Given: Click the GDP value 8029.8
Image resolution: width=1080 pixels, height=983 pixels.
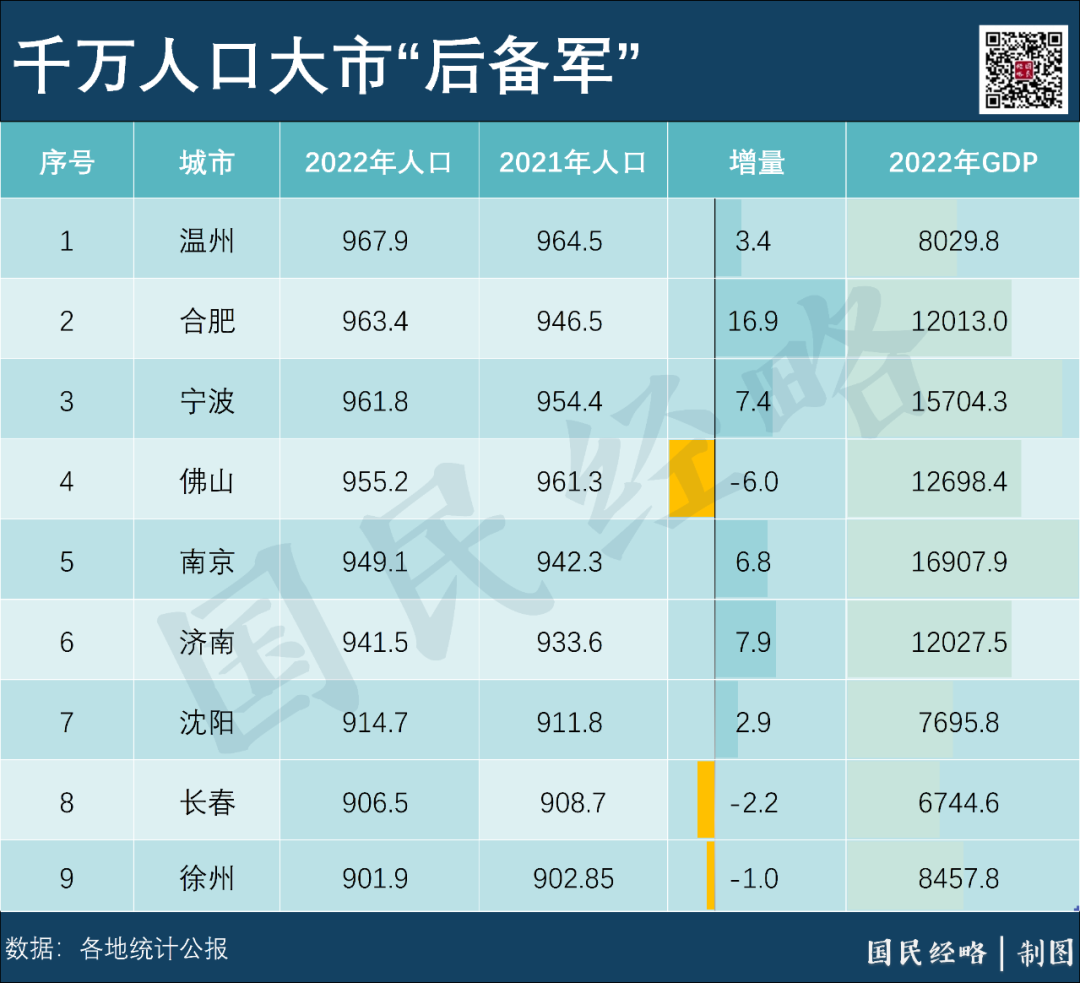Looking at the screenshot, I should pos(959,241).
